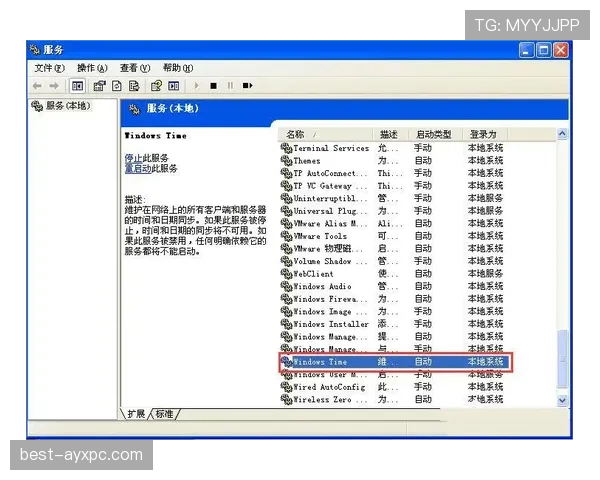Select the Windows Time service row

click(x=395, y=362)
